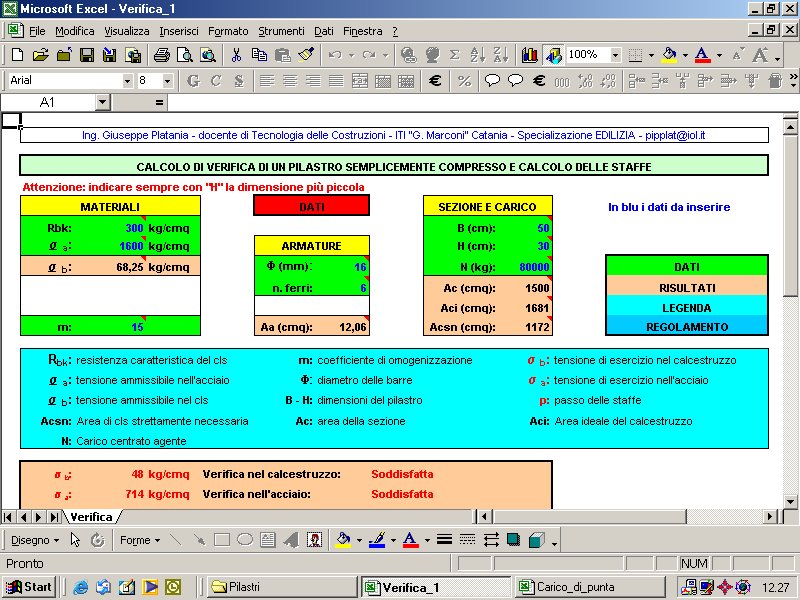Screen dimensions: 800x600
Task: Click the Undo arrow icon
Action: (335, 55)
